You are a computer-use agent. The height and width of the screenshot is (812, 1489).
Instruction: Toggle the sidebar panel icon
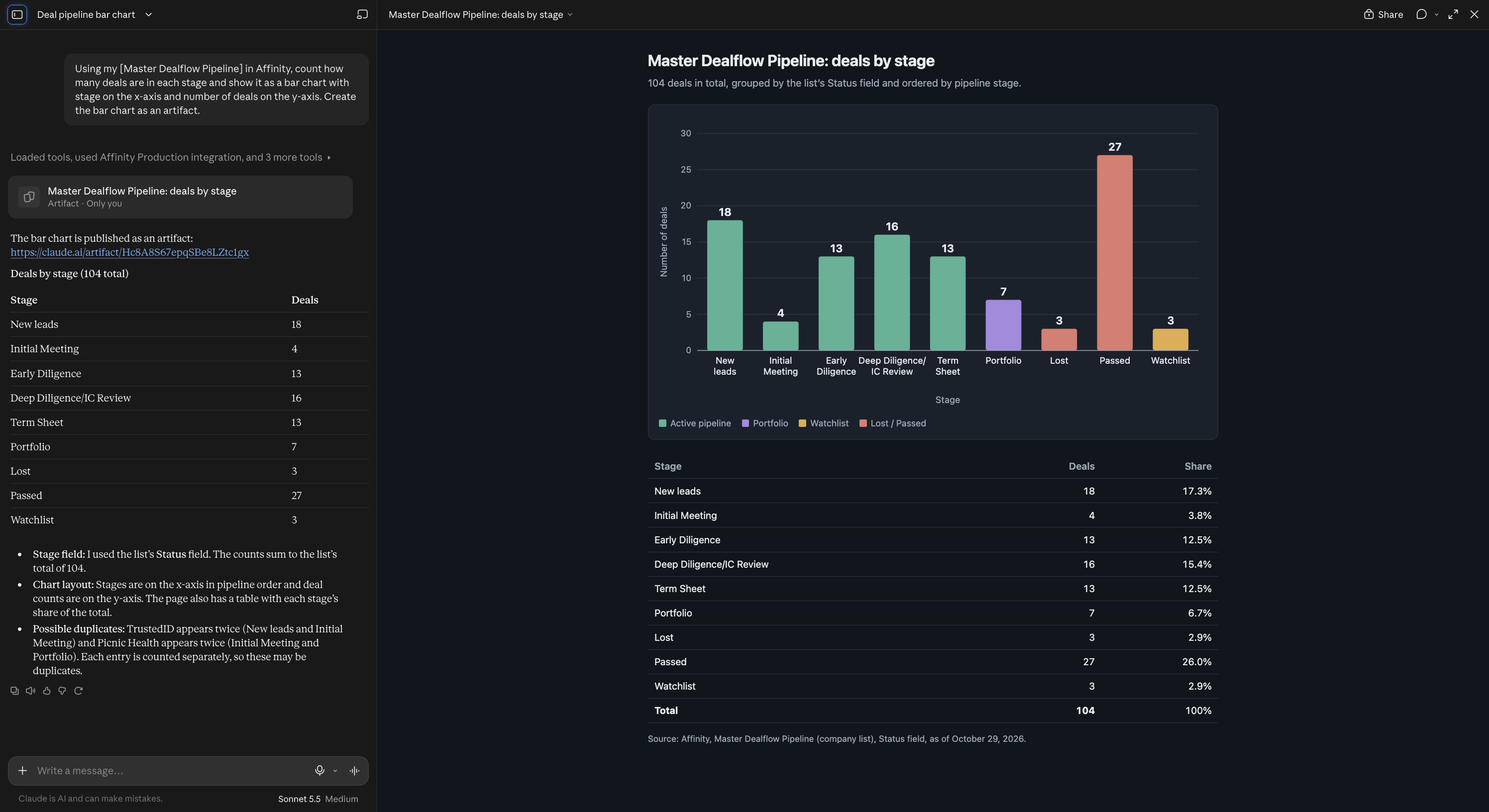pyautogui.click(x=17, y=14)
